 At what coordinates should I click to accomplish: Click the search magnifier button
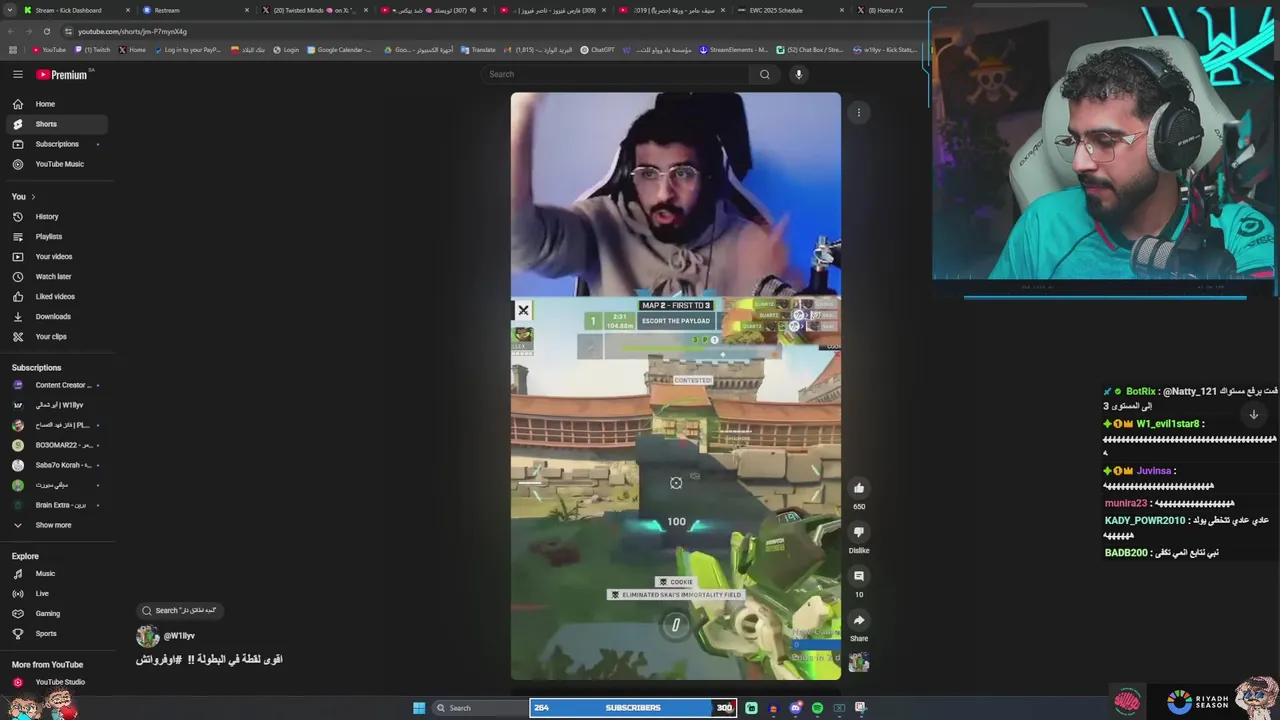point(765,74)
